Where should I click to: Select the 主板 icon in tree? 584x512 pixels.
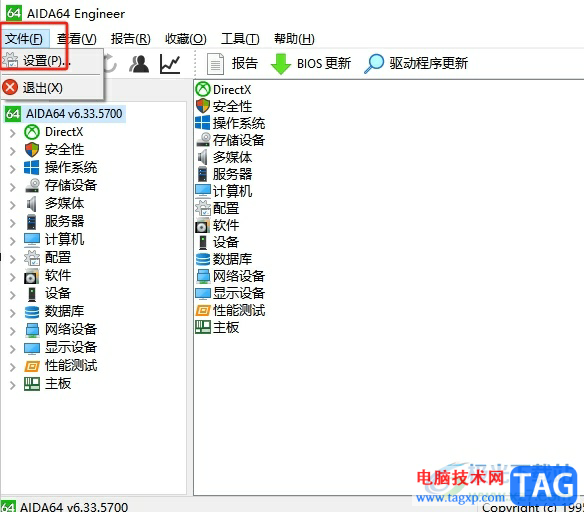(x=32, y=384)
